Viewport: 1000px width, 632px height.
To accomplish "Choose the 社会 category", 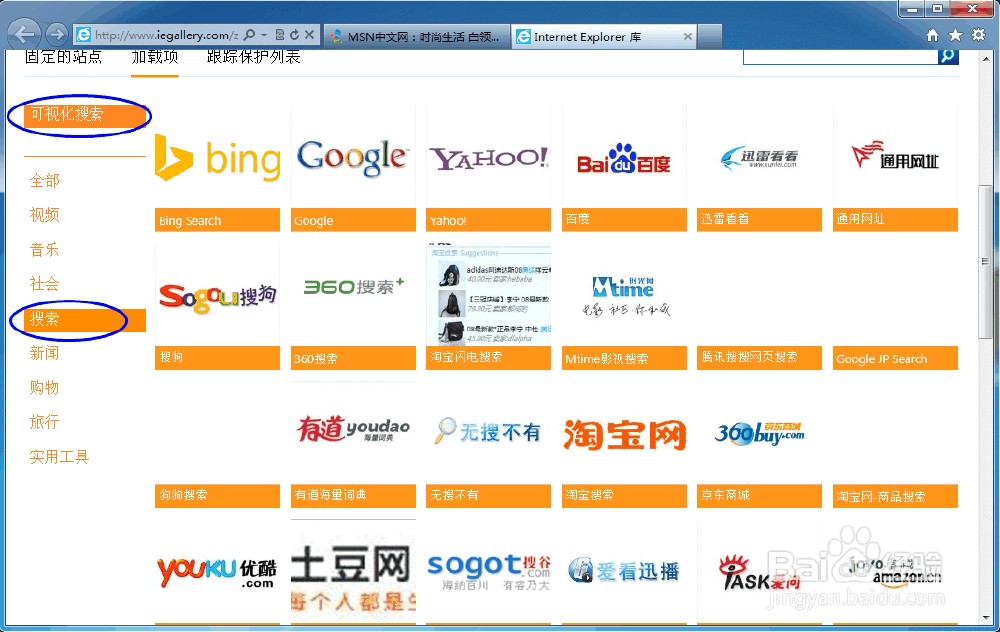I will (45, 284).
